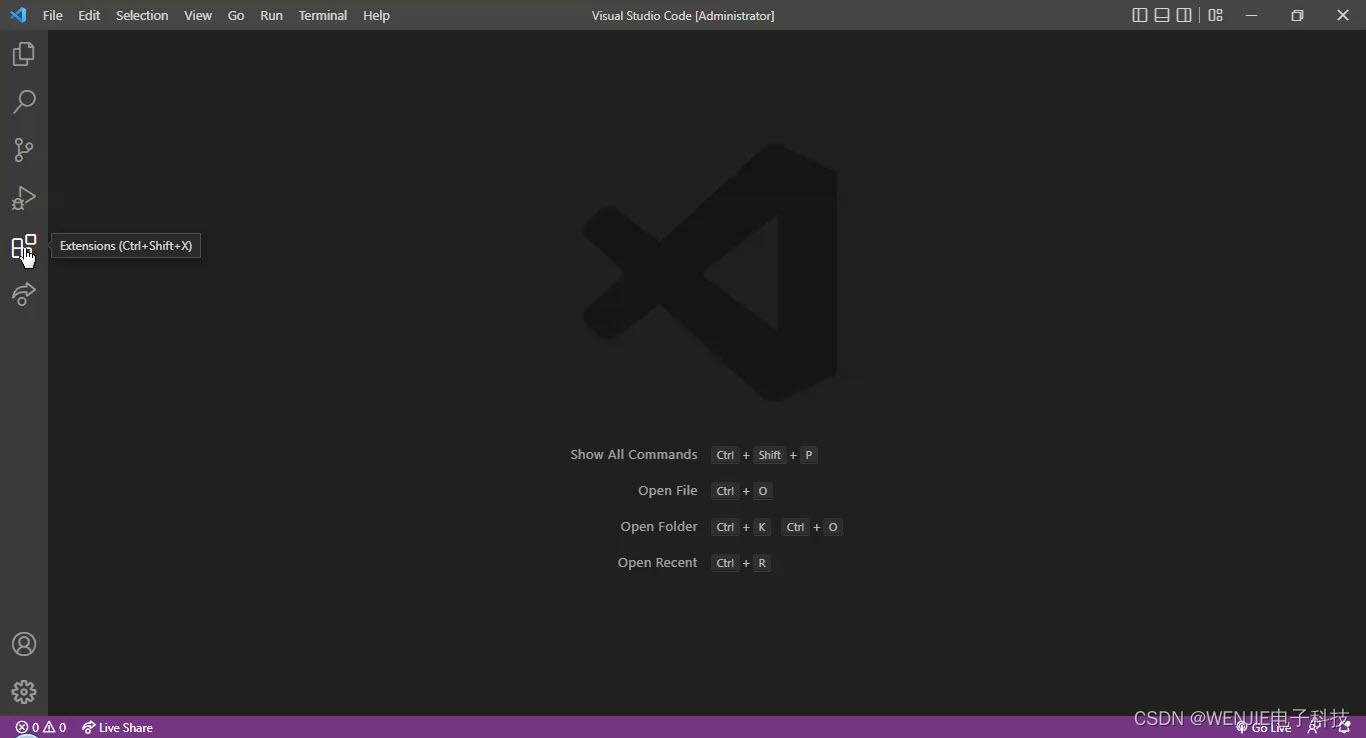Open the Edit menu

[89, 15]
